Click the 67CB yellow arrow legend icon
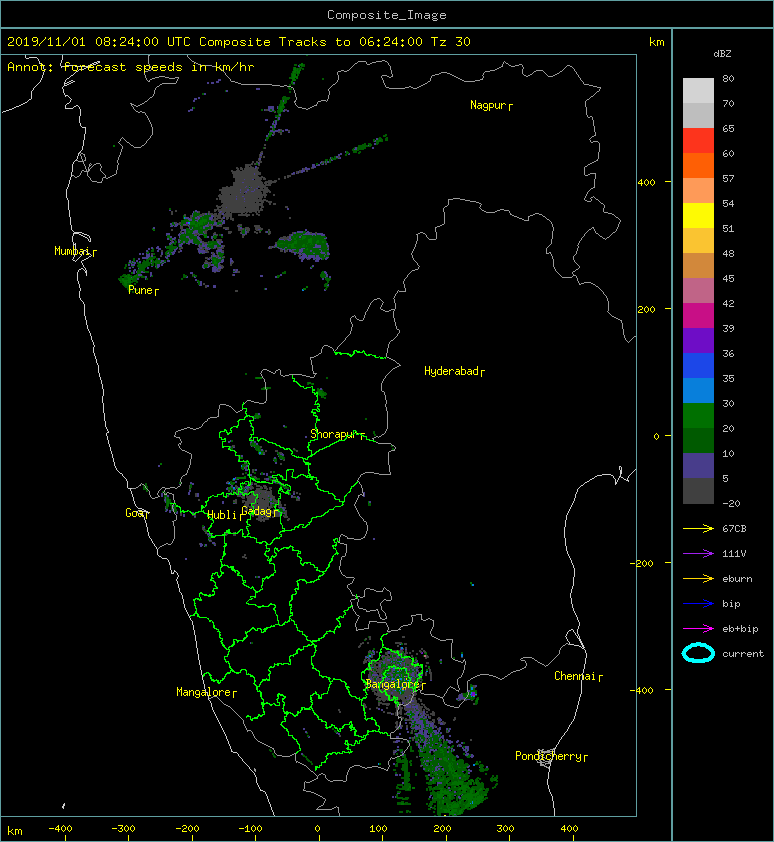Screen dimensions: 774x842 (698, 529)
